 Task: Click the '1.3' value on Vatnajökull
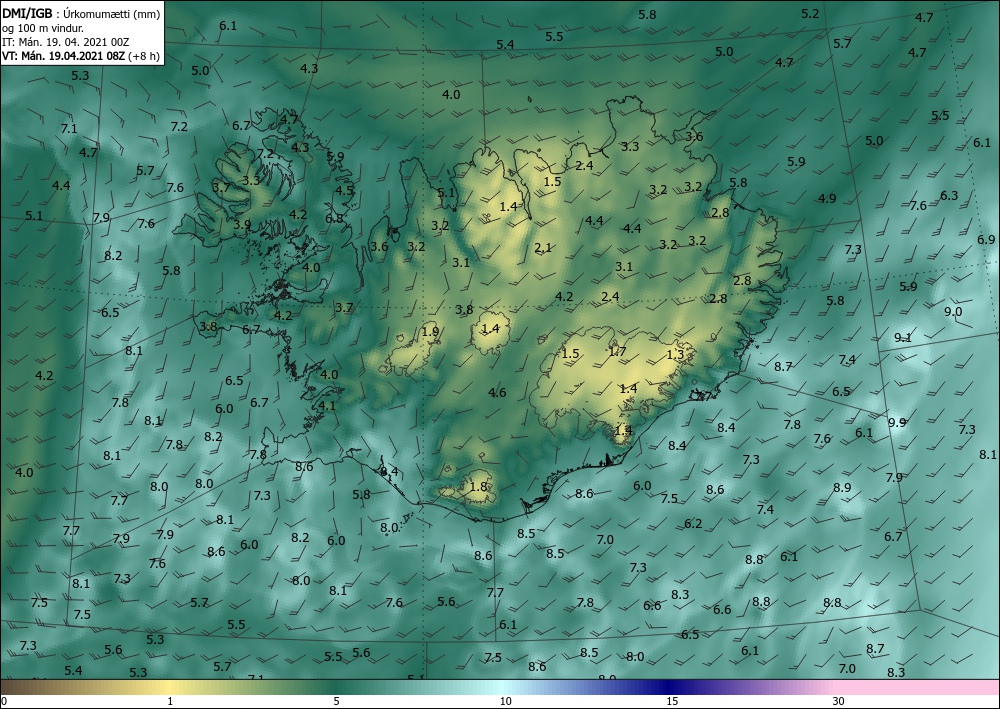(x=675, y=354)
